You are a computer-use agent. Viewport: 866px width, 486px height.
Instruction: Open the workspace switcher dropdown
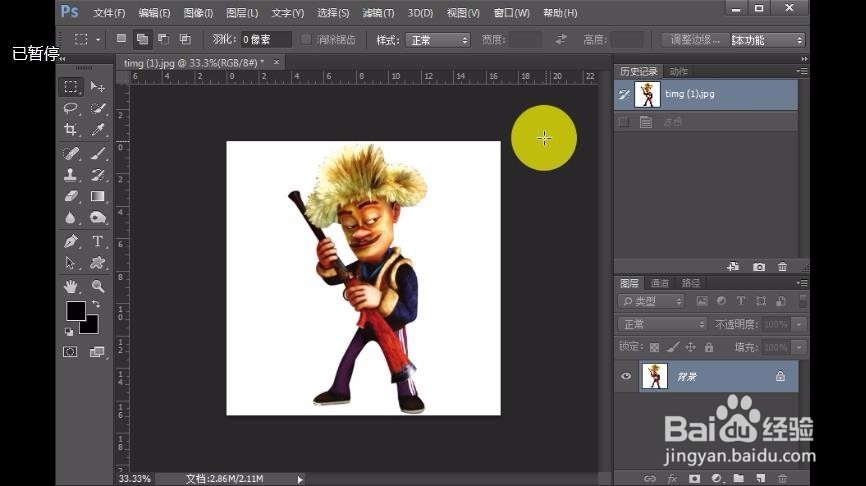767,40
